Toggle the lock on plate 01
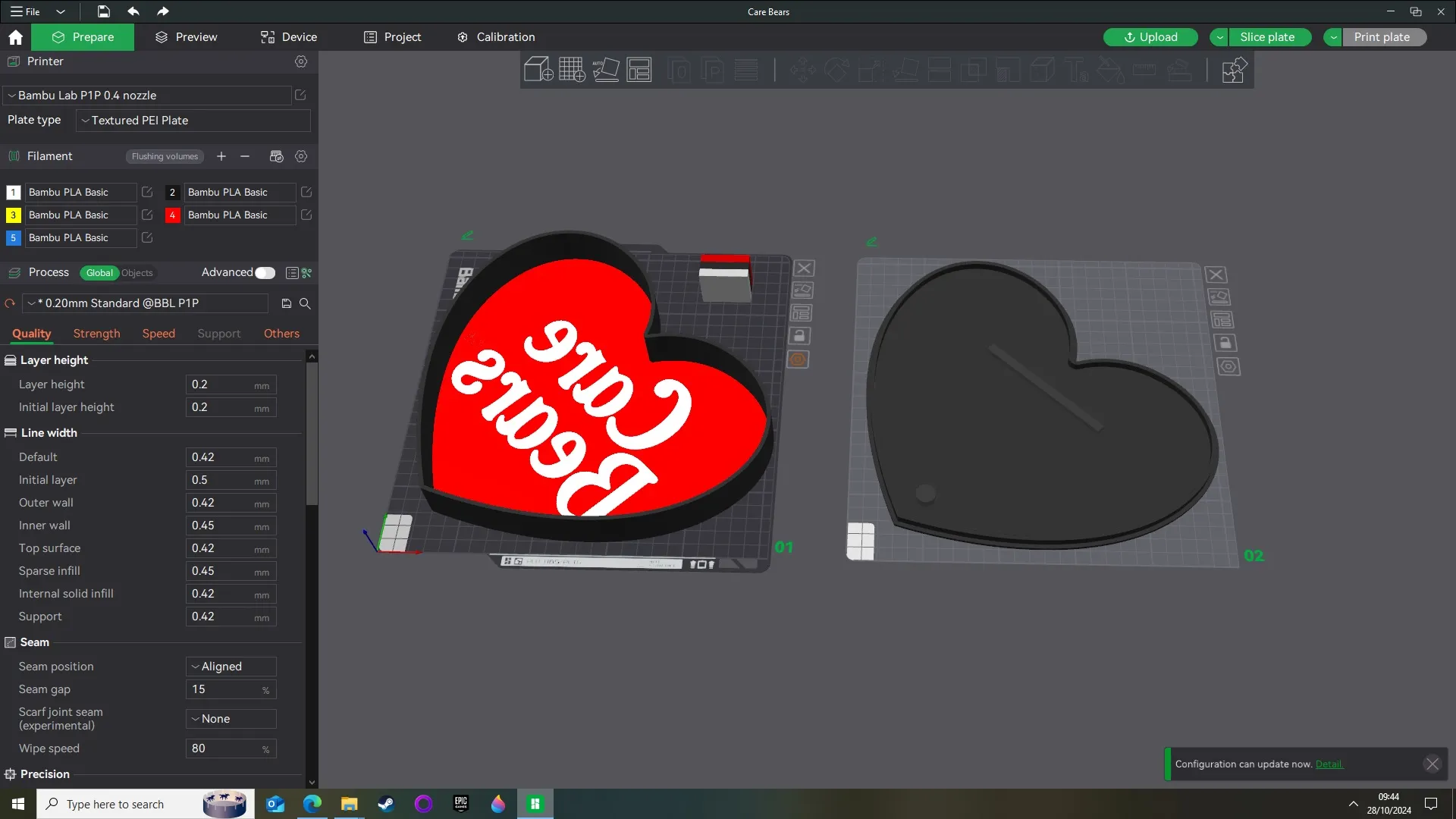 click(799, 336)
